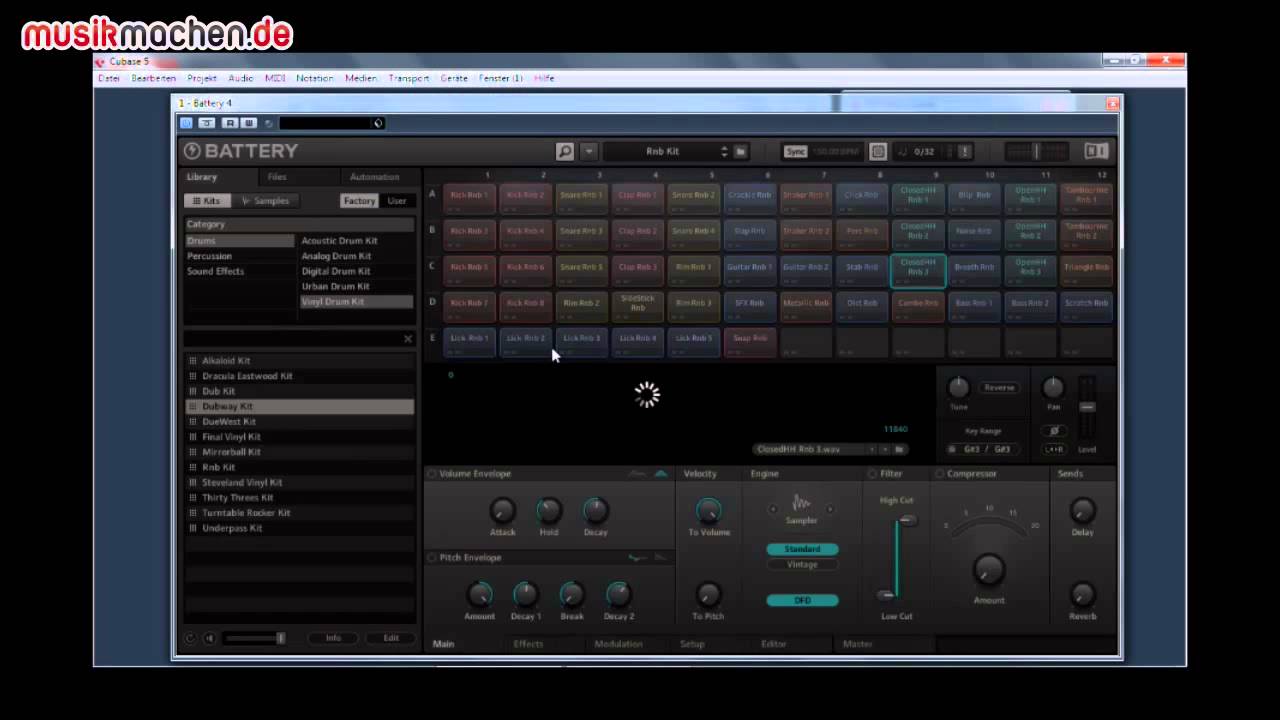Click the Attack knob

(x=502, y=511)
